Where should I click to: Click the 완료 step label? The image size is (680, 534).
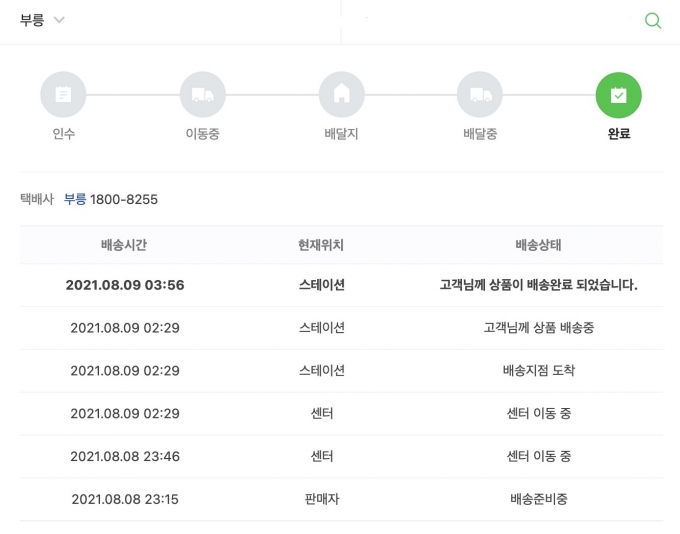point(619,134)
